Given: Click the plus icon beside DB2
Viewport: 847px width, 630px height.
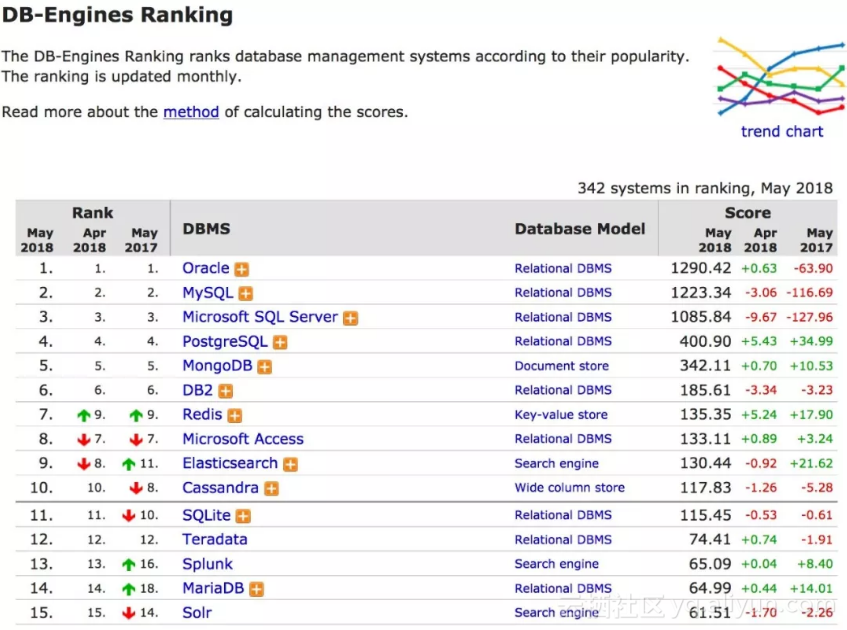Looking at the screenshot, I should 226,391.
